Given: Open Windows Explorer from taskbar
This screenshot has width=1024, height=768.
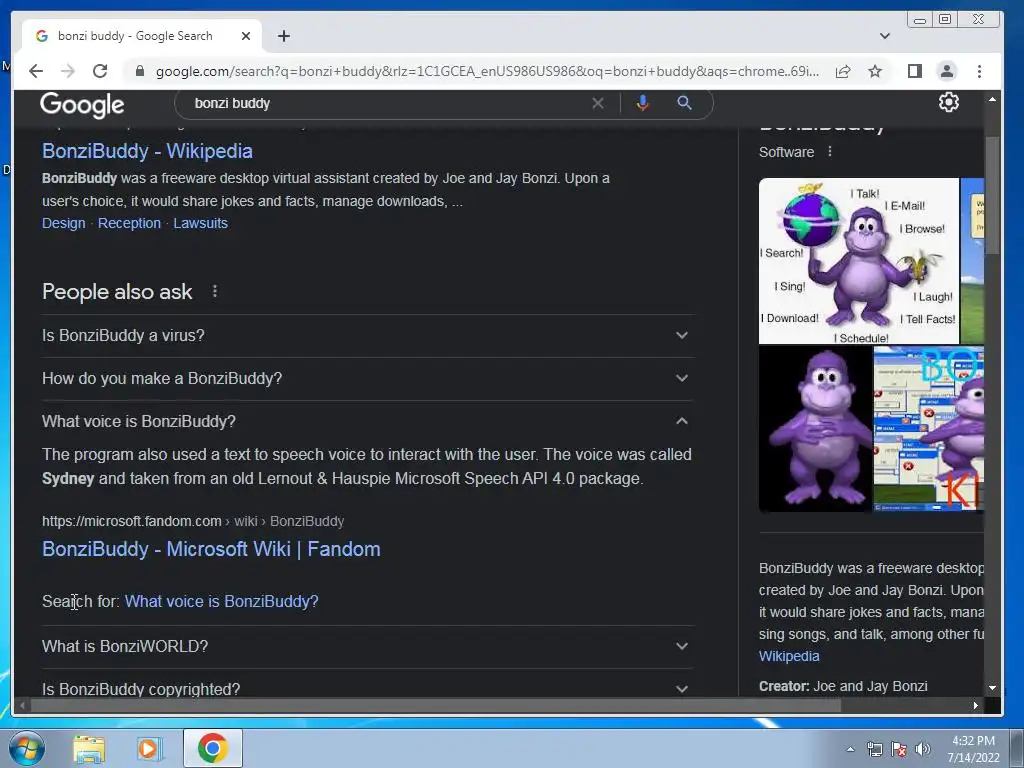Looking at the screenshot, I should [89, 748].
